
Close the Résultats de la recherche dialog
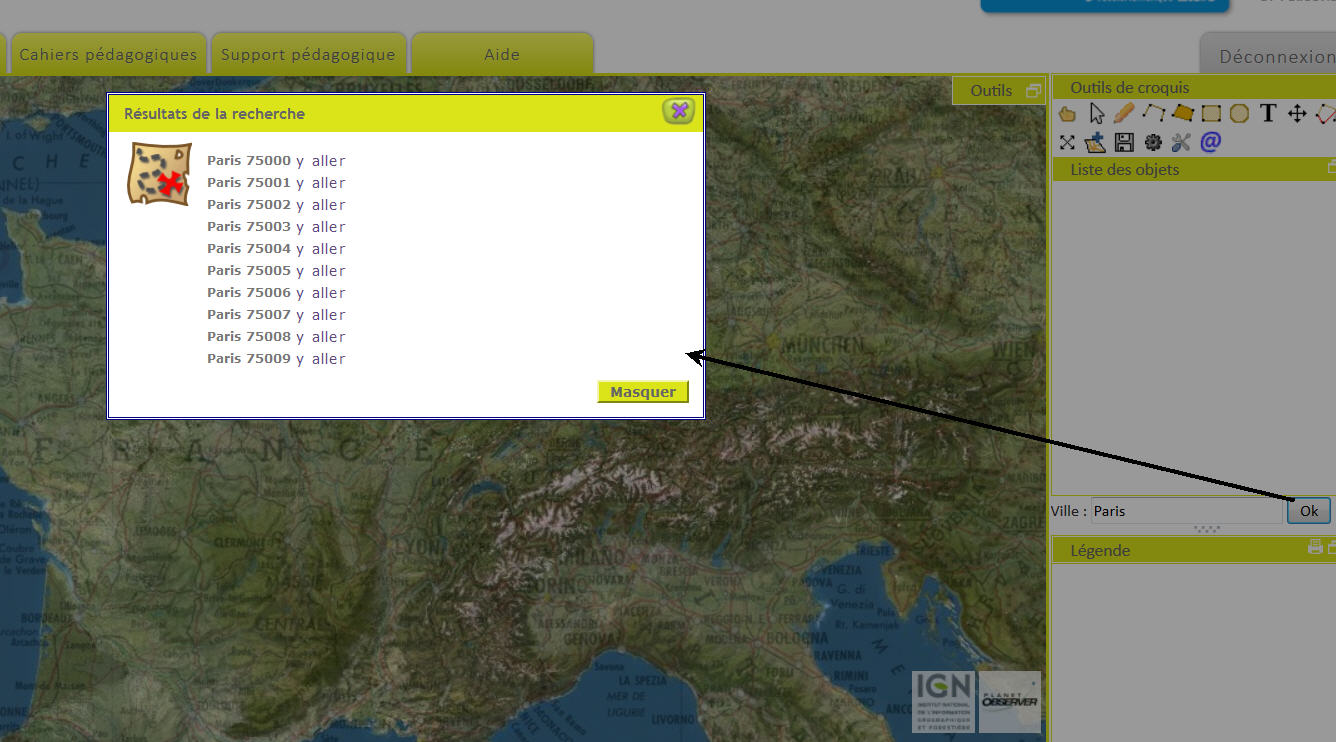[x=679, y=111]
